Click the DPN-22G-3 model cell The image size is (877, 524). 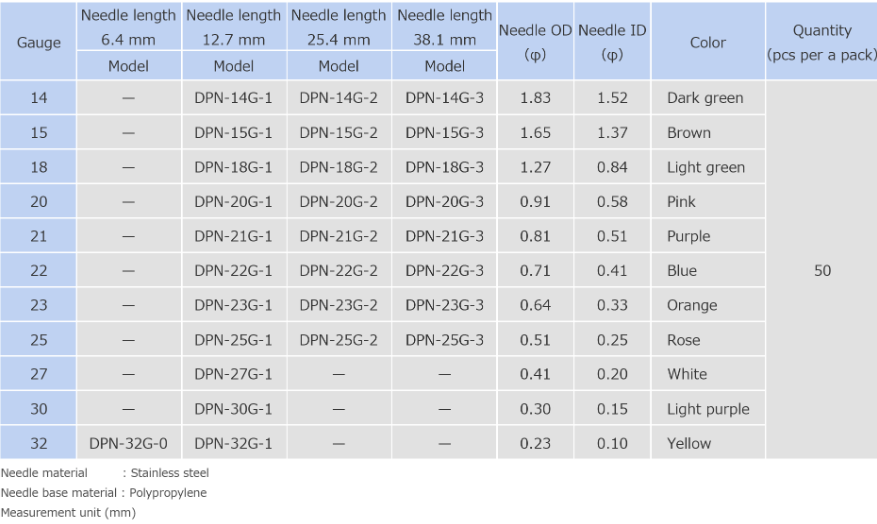click(444, 271)
